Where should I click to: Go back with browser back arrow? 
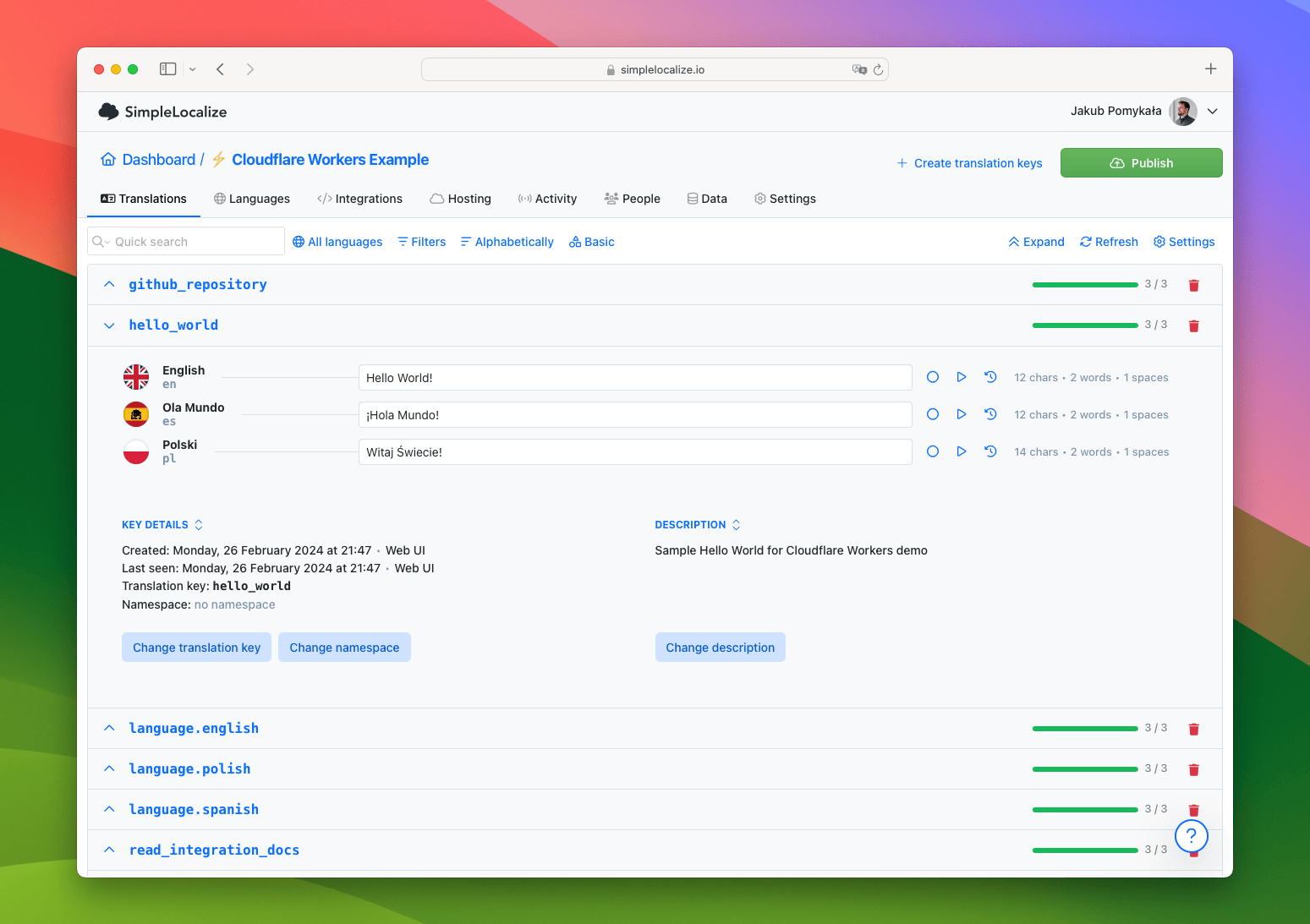(220, 69)
